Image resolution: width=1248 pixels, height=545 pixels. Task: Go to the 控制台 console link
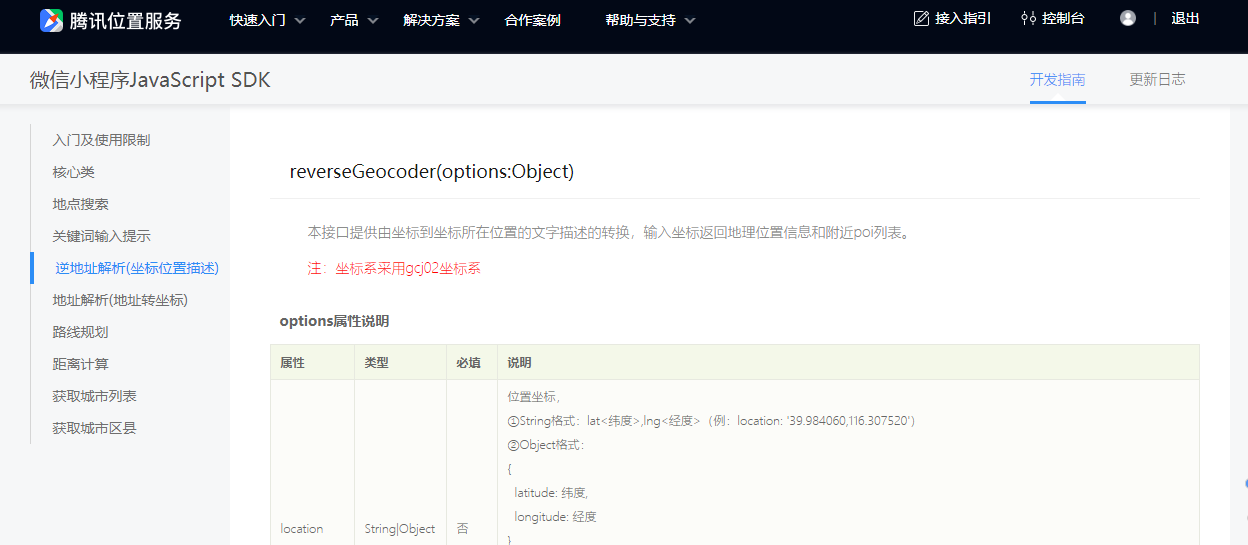[1063, 18]
